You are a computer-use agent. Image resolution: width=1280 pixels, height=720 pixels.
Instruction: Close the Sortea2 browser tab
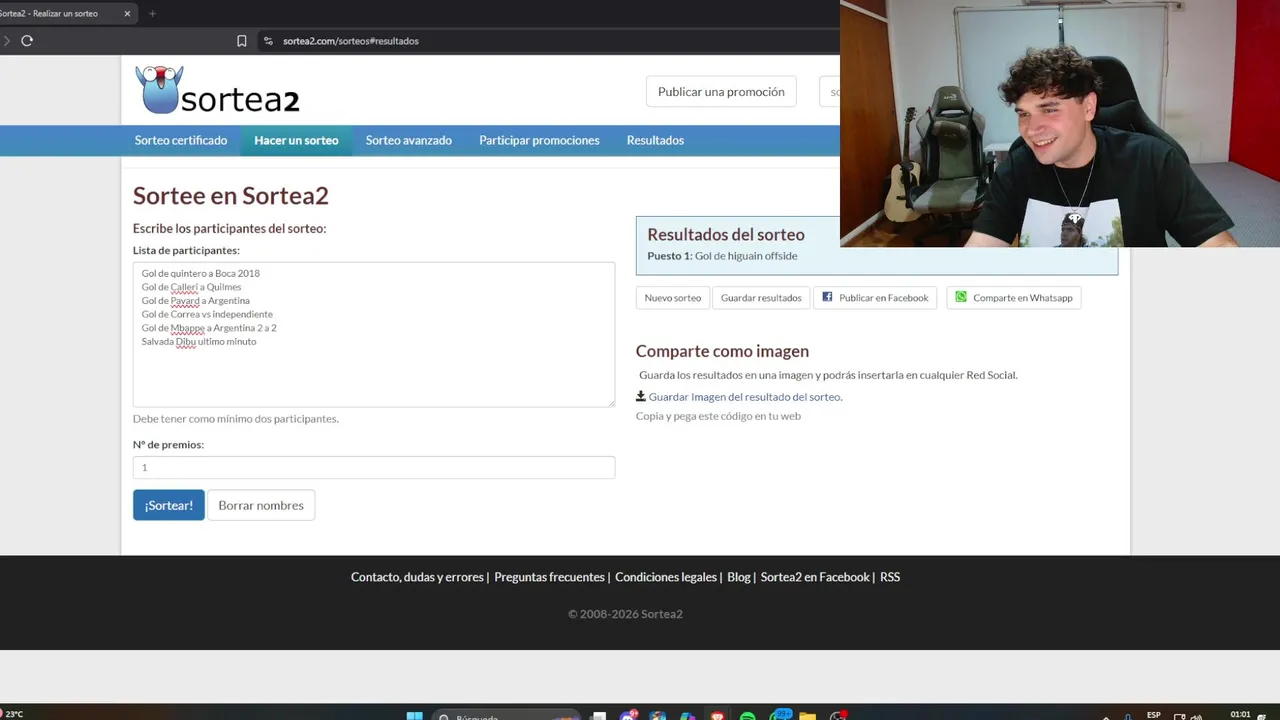[x=127, y=13]
